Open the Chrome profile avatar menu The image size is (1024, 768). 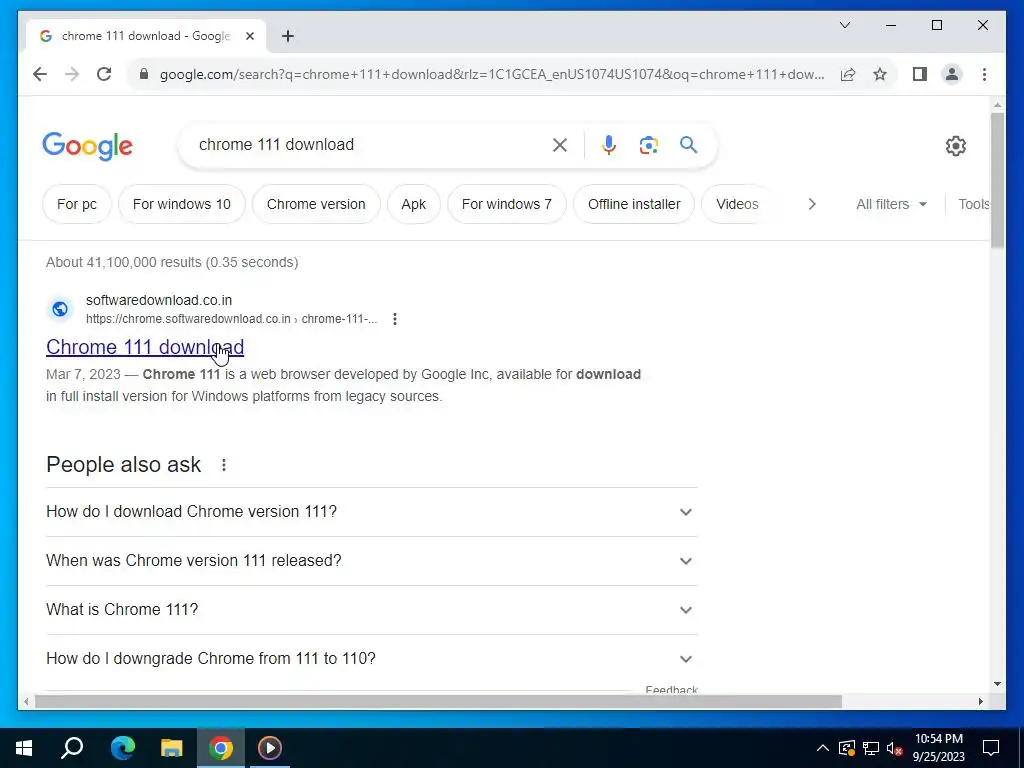[x=952, y=74]
